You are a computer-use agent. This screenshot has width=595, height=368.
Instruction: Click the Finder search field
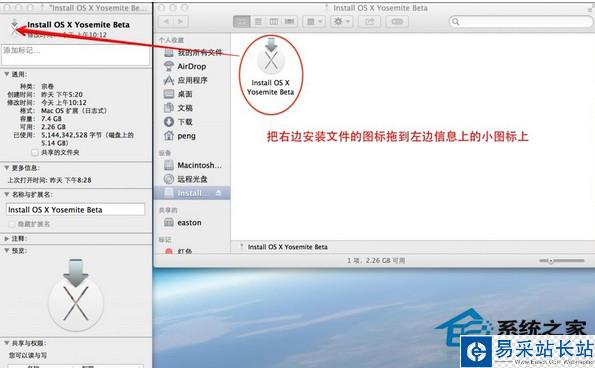click(521, 21)
